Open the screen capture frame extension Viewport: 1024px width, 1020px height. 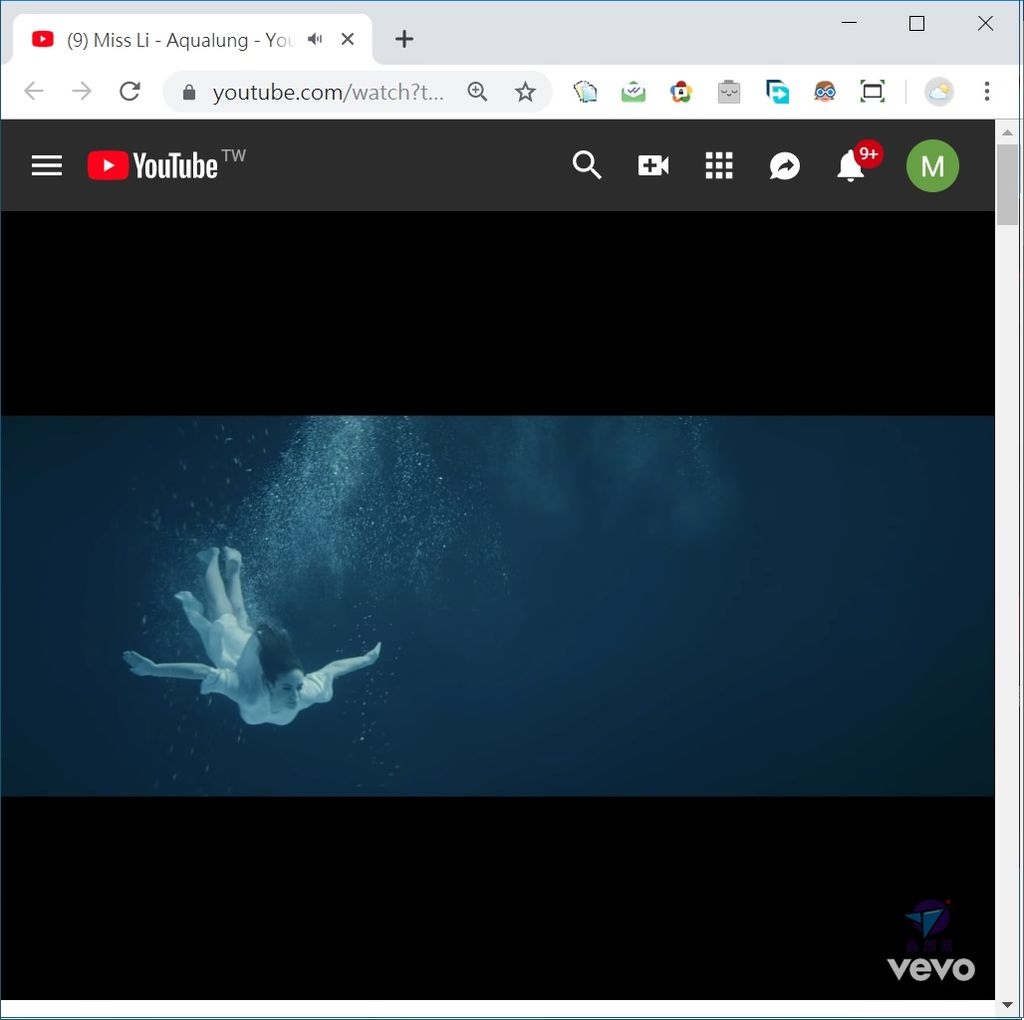pos(872,91)
